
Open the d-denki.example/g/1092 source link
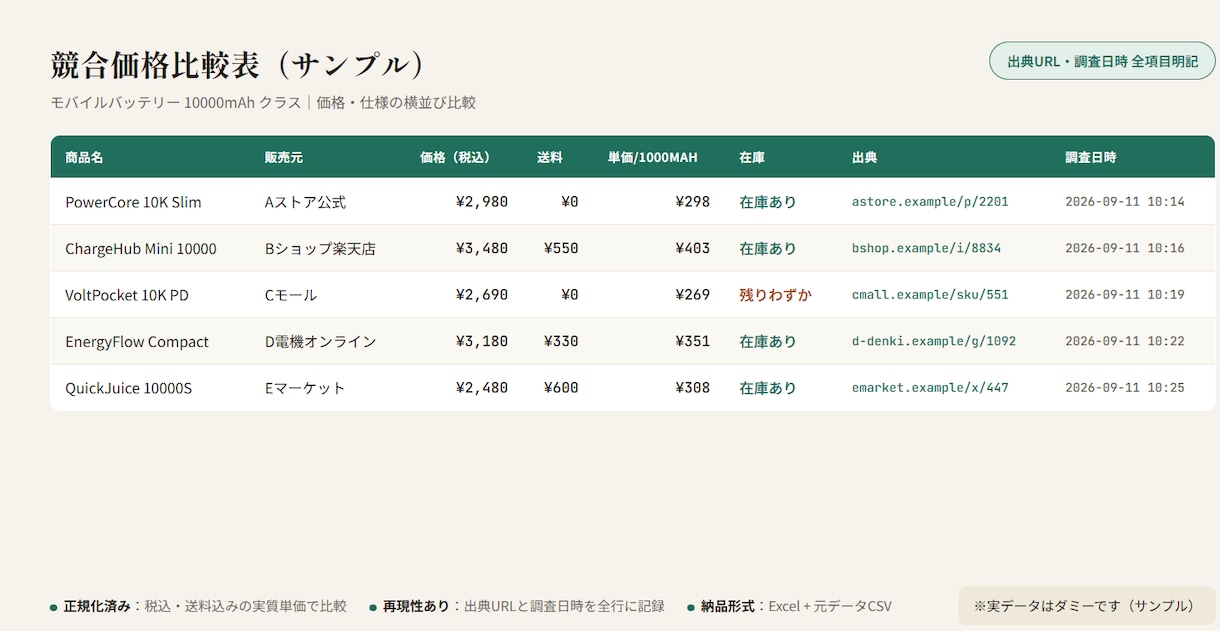(x=934, y=342)
